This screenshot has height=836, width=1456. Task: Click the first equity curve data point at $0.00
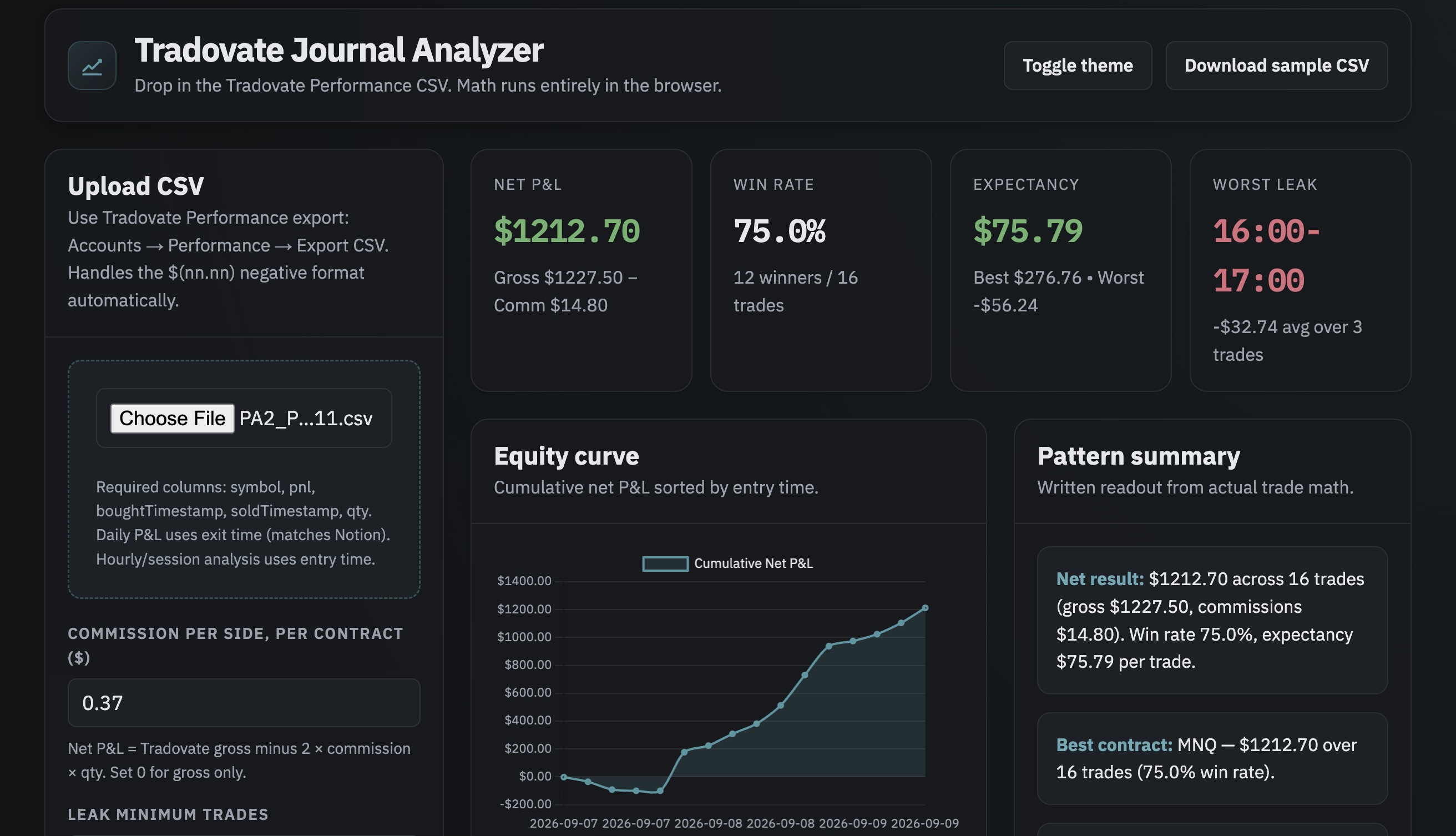coord(564,777)
